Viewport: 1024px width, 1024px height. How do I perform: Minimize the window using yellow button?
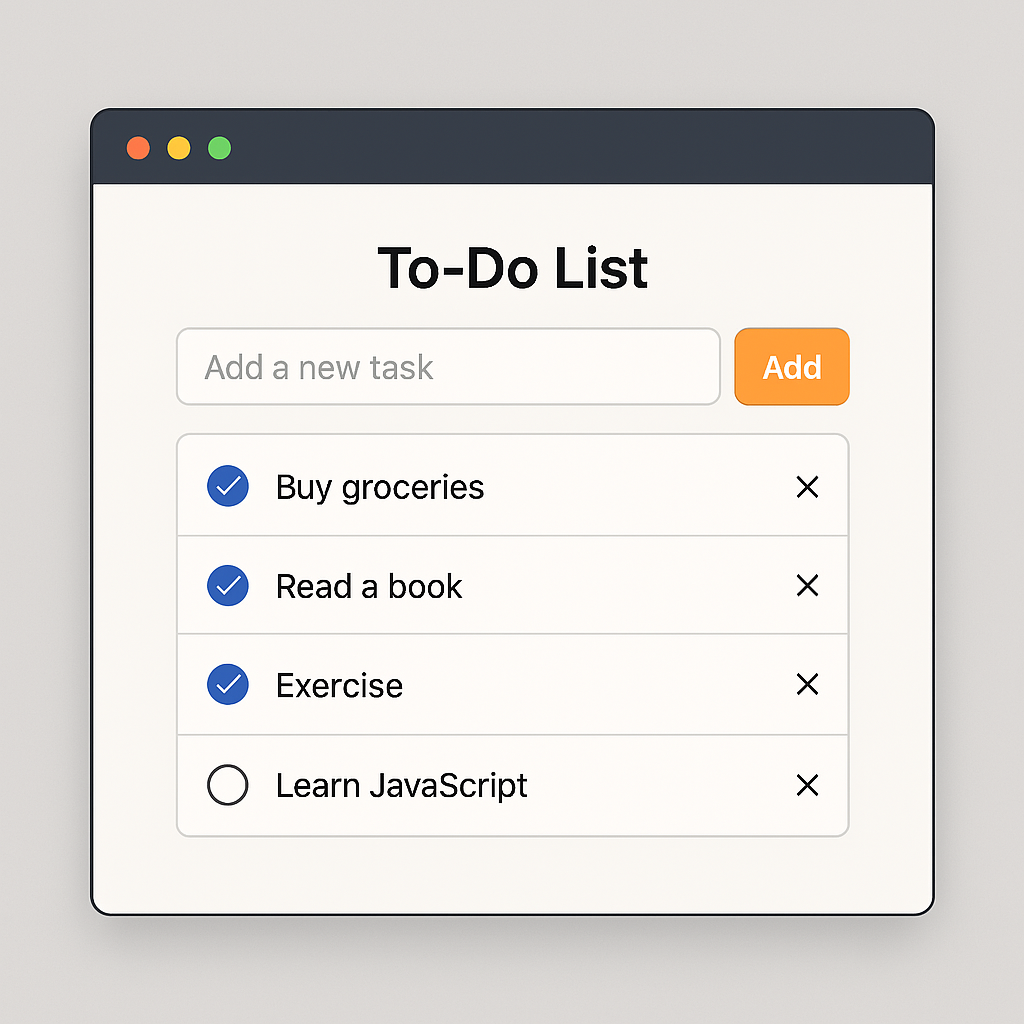(x=179, y=148)
